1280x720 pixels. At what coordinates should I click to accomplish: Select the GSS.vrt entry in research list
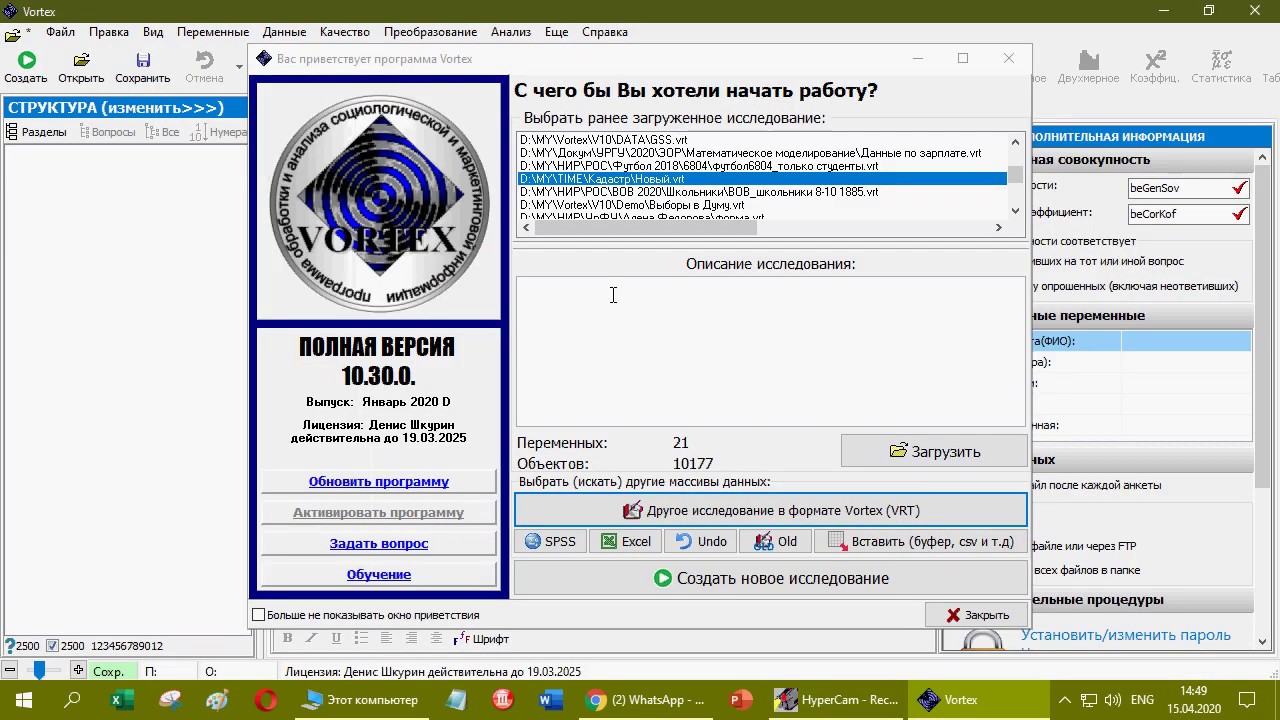click(762, 140)
